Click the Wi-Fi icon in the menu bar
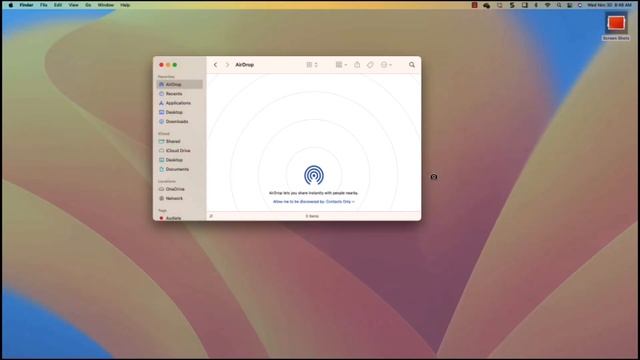Image resolution: width=640 pixels, height=360 pixels. pyautogui.click(x=548, y=5)
